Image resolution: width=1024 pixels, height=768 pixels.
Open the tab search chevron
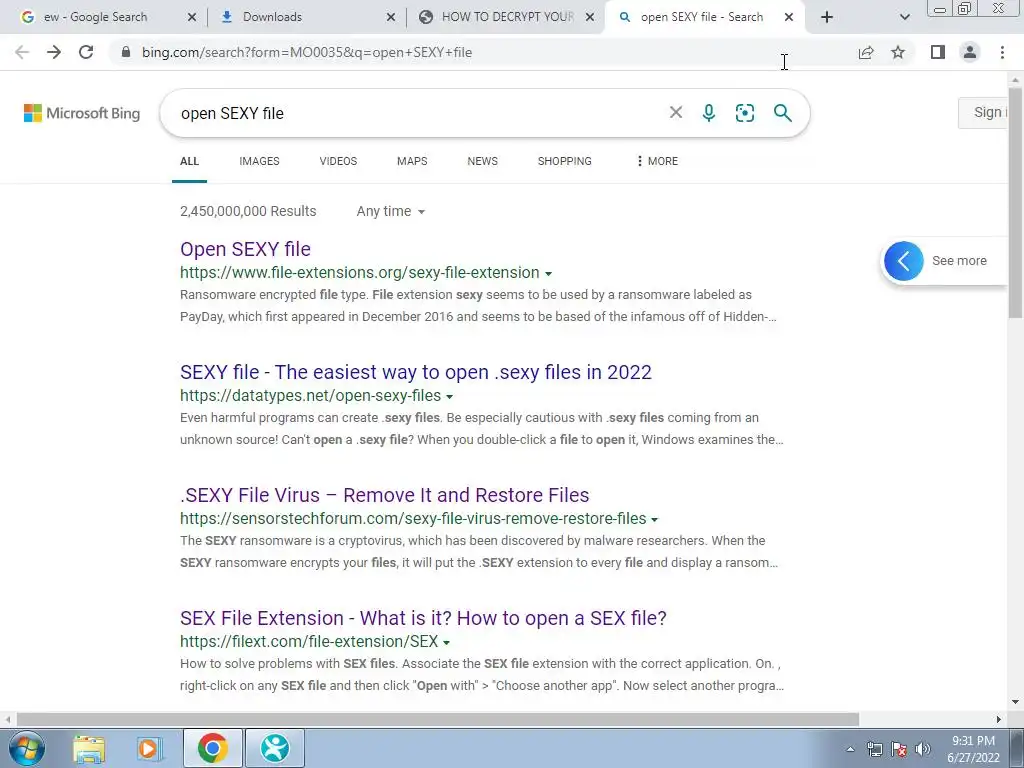pyautogui.click(x=904, y=17)
